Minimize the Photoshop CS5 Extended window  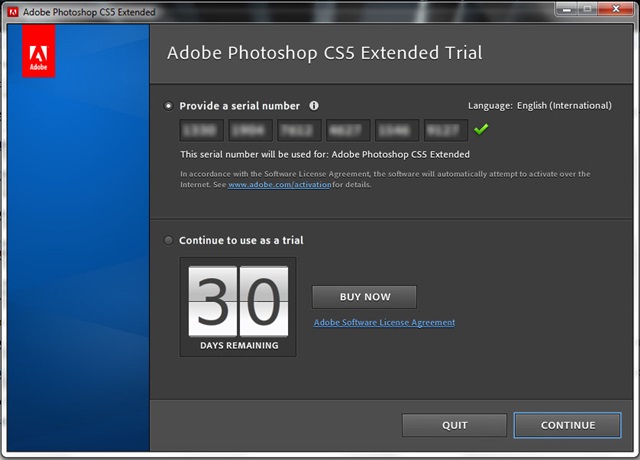tap(567, 9)
